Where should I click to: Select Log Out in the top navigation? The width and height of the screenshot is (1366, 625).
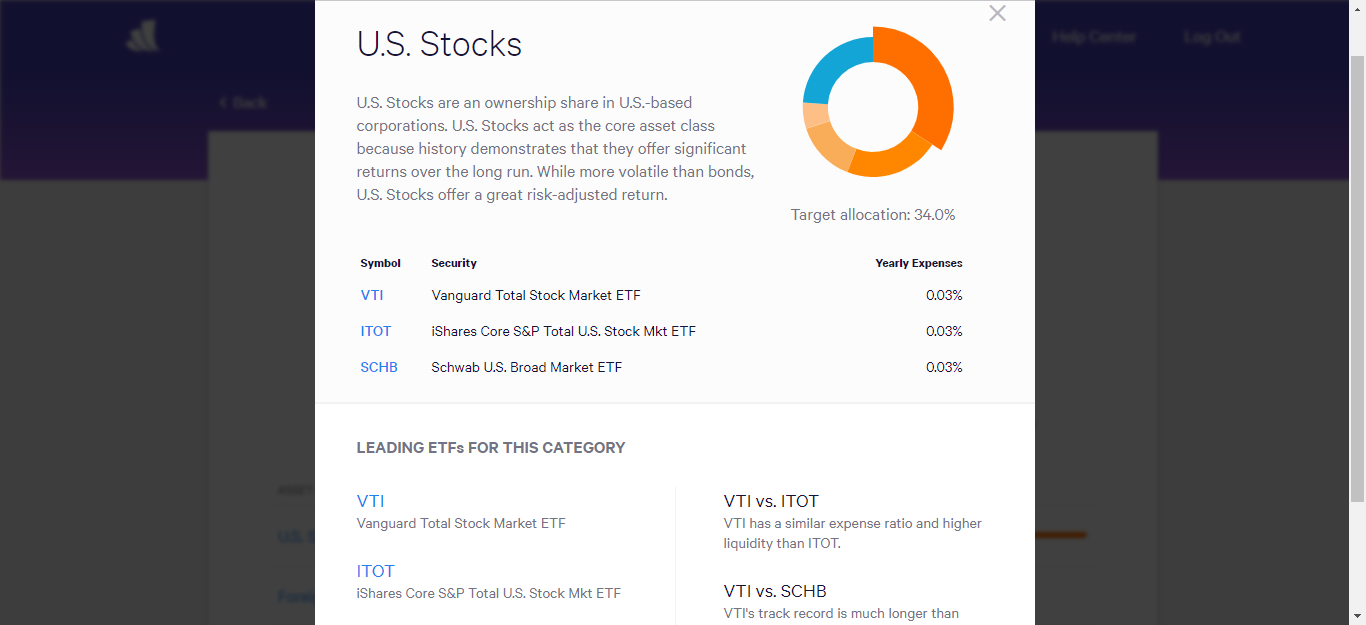click(x=1212, y=37)
